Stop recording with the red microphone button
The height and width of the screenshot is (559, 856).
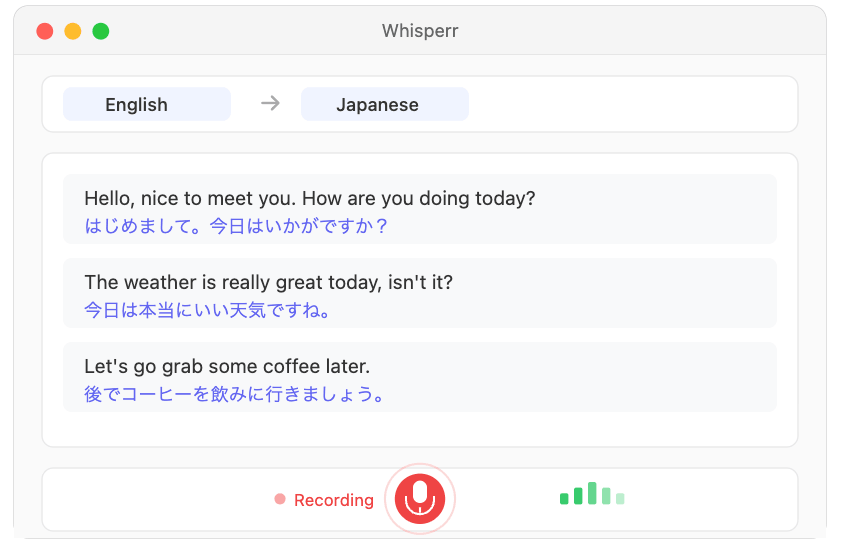pyautogui.click(x=419, y=499)
